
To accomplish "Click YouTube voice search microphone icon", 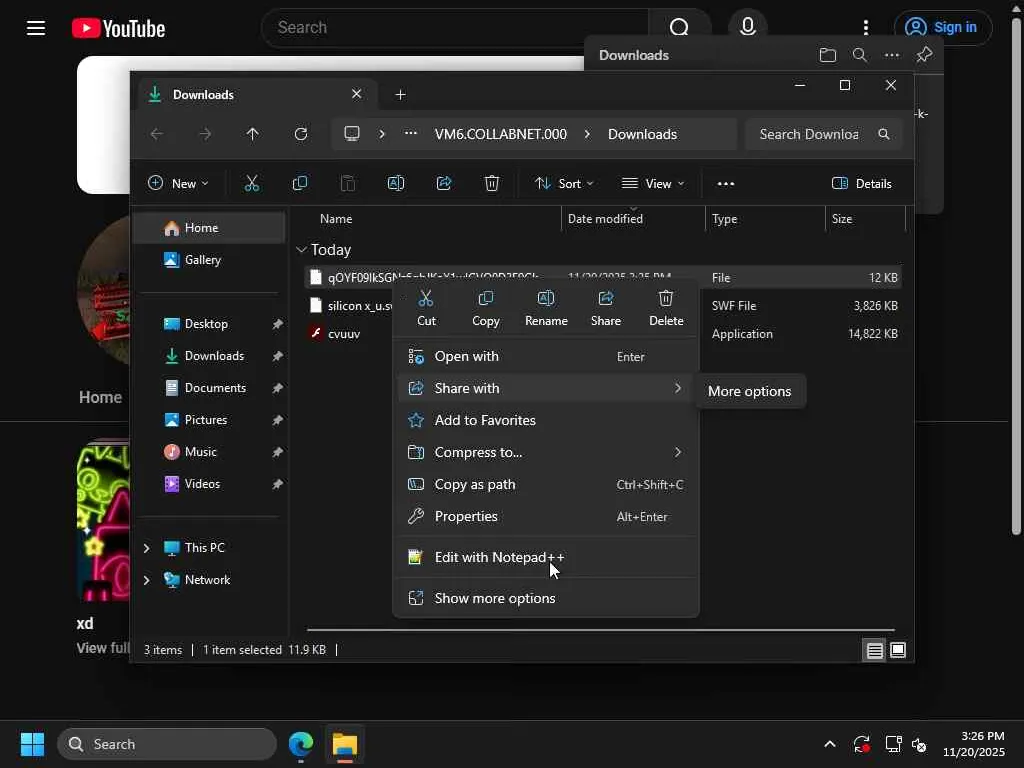I will point(747,27).
